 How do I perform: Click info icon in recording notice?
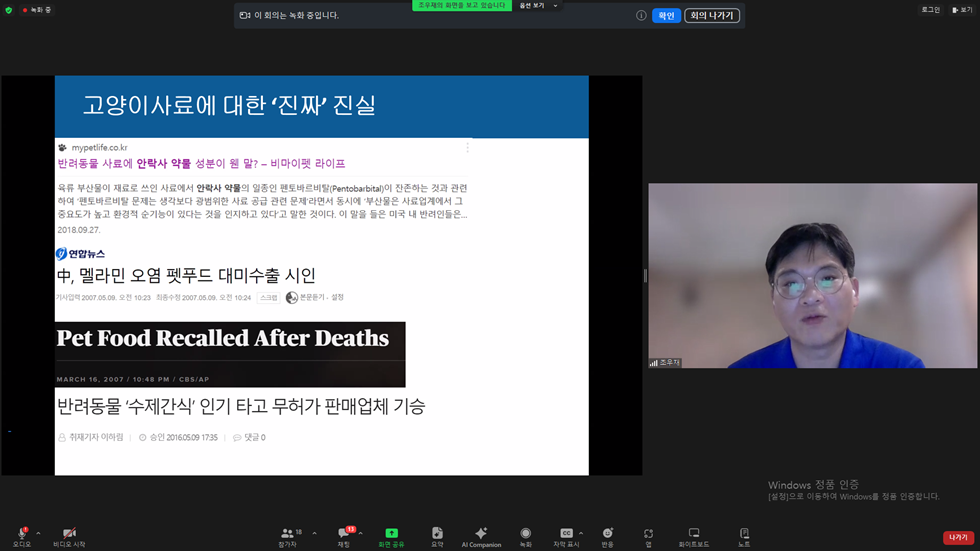click(641, 16)
